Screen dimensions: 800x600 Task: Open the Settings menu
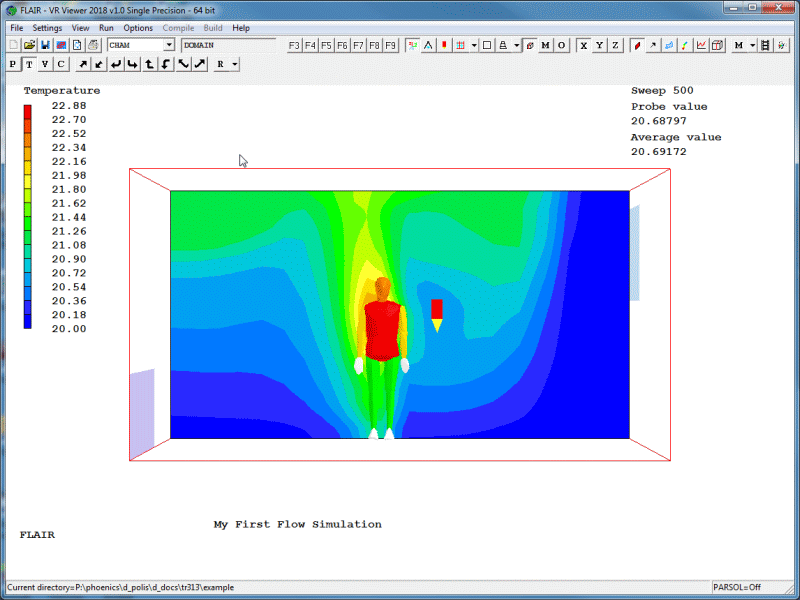47,28
